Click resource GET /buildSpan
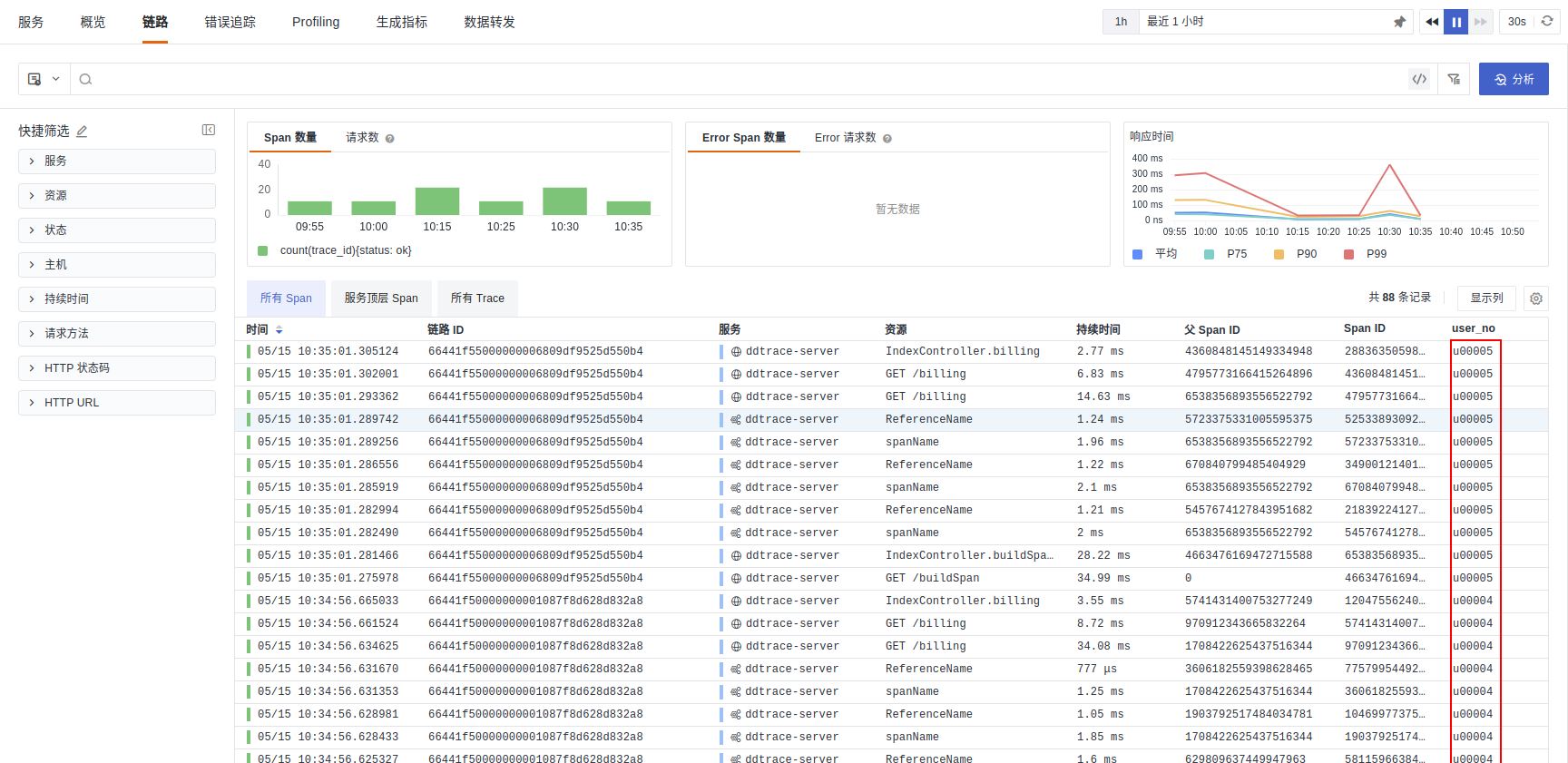 tap(933, 578)
